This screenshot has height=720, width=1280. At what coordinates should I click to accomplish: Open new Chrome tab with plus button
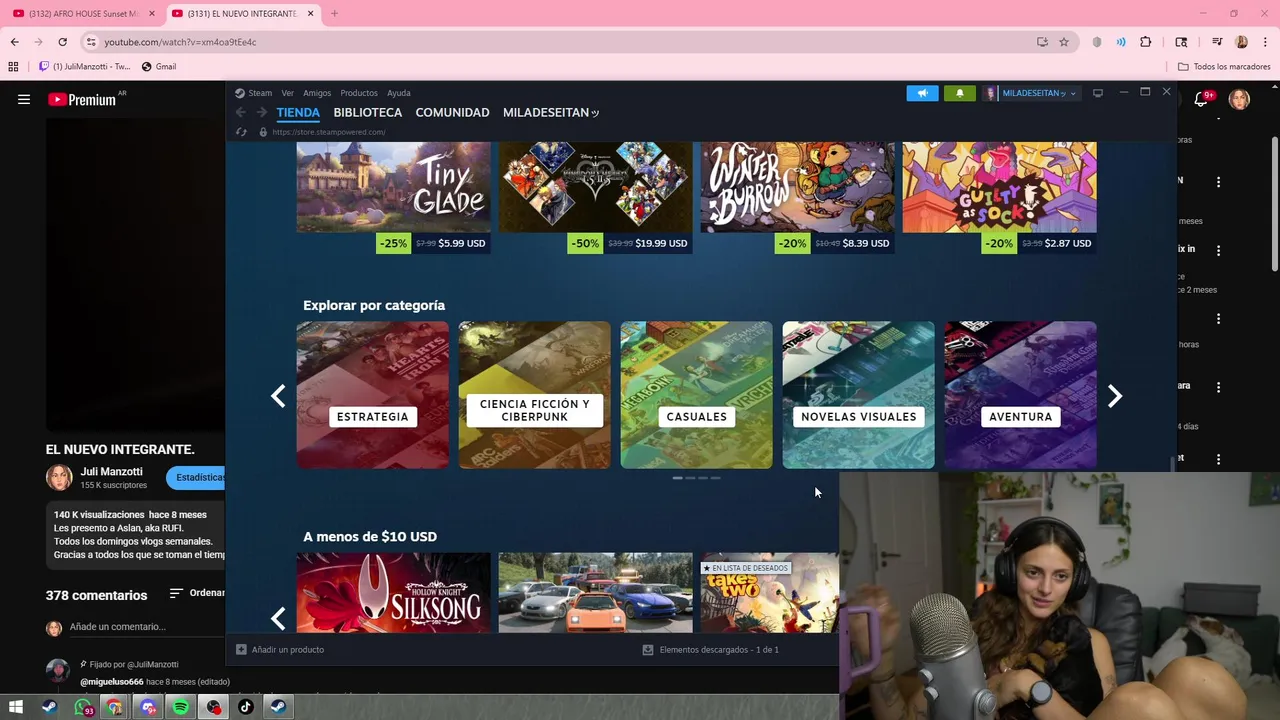(334, 13)
